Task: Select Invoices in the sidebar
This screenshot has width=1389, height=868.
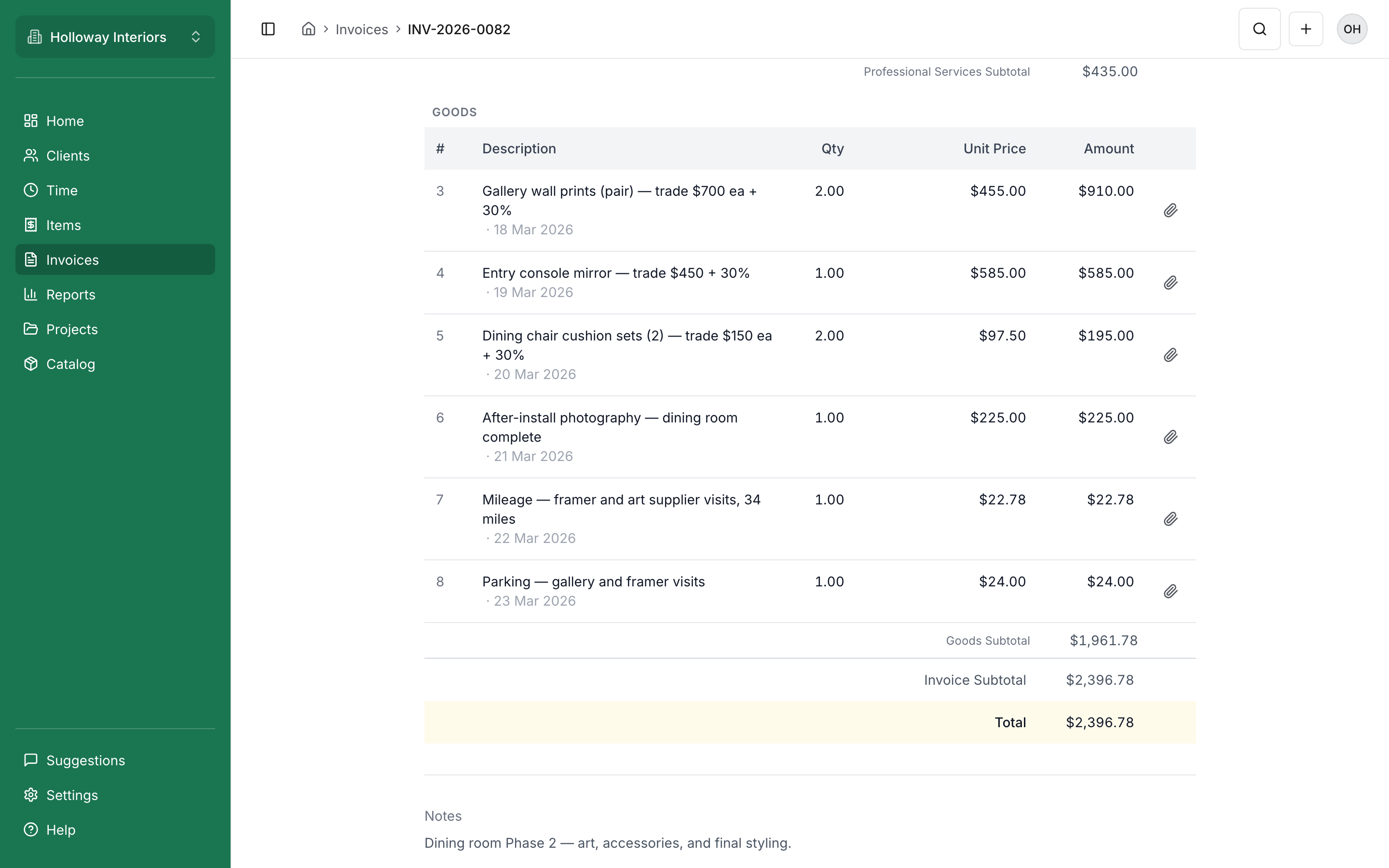Action: 115,259
